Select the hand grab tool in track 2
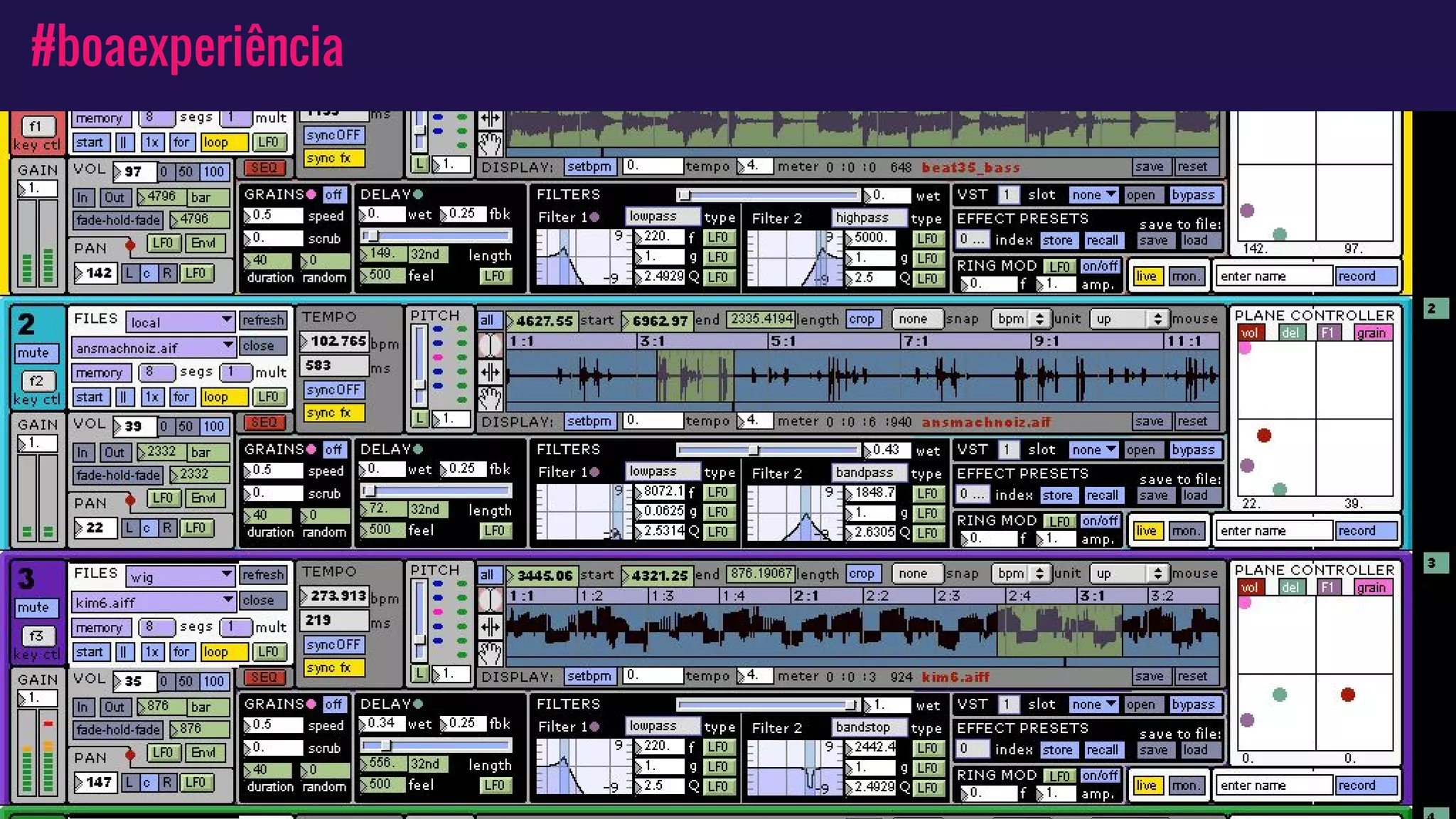Screen dimensions: 1456x819 coord(490,399)
